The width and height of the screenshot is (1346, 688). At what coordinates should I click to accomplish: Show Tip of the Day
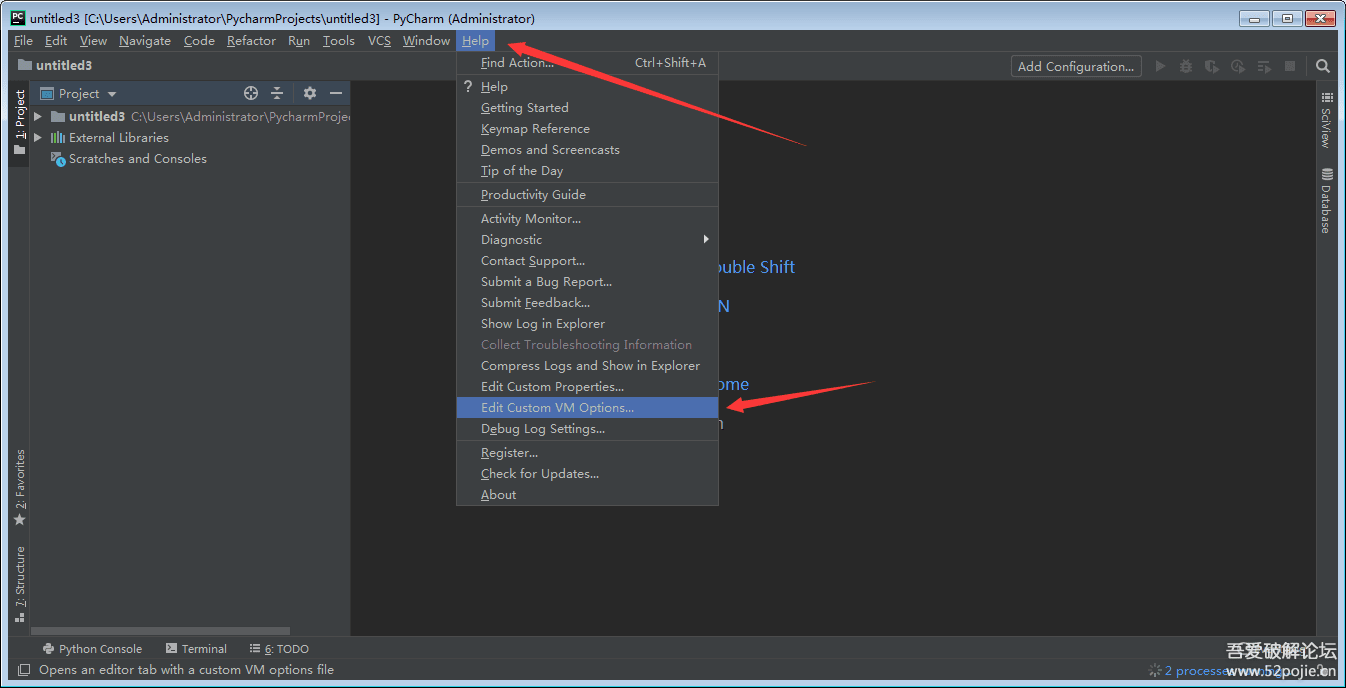[587, 171]
